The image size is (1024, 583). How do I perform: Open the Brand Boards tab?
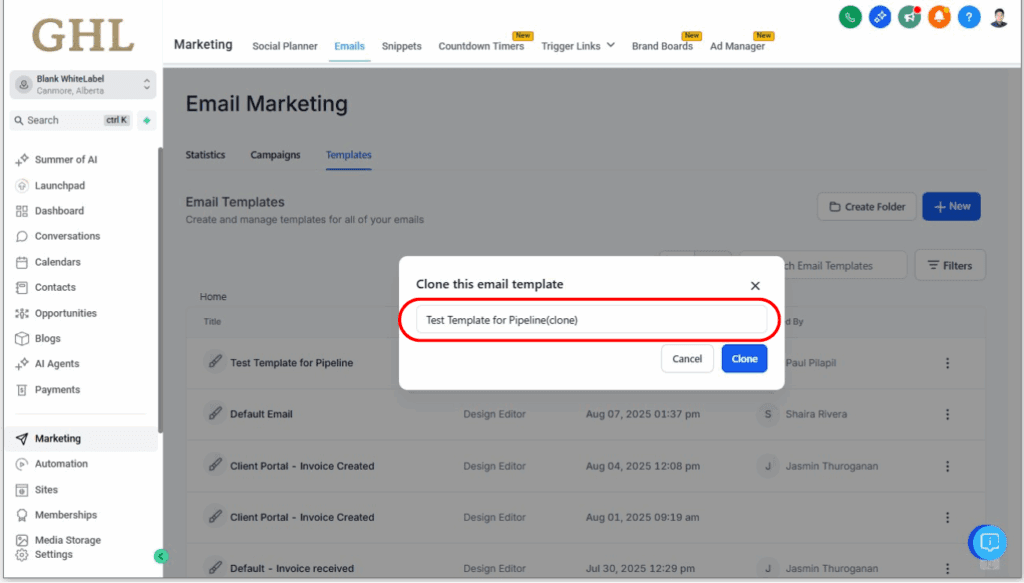coord(662,46)
